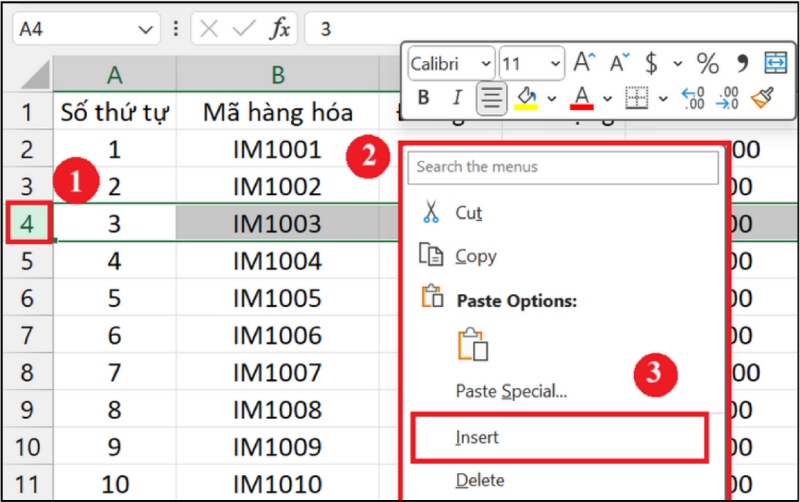Select row 9 header
This screenshot has height=502, width=800.
tap(27, 410)
